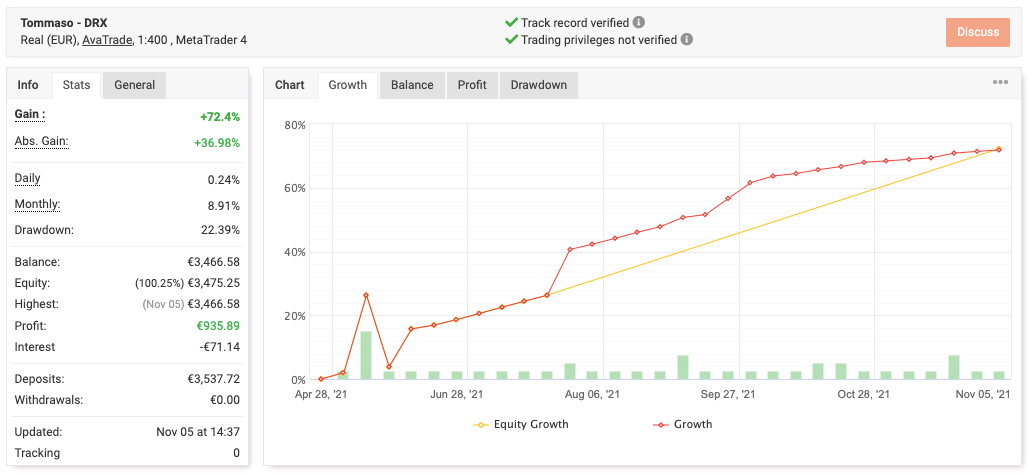Click the final Nov 05 growth data point
The width and height of the screenshot is (1028, 475).
(998, 150)
